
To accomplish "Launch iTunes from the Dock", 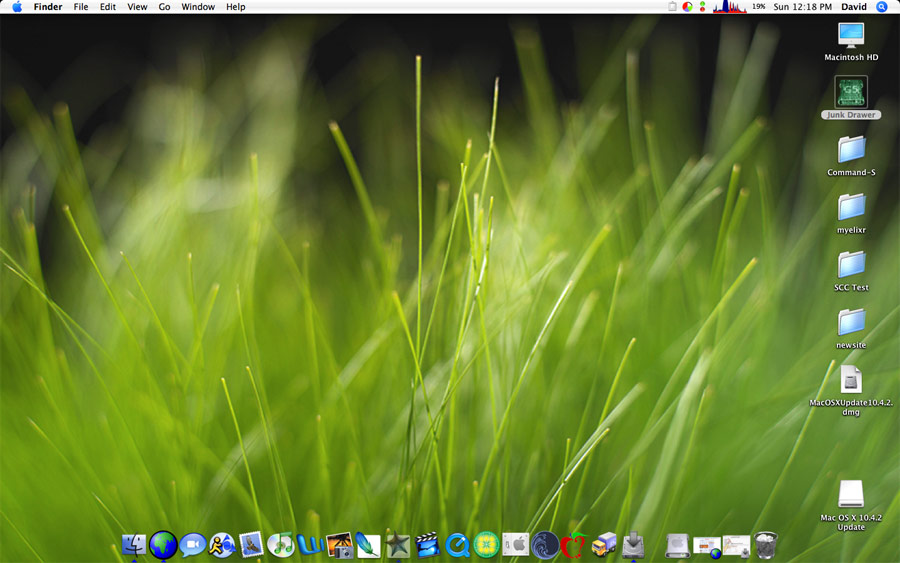I will [280, 545].
